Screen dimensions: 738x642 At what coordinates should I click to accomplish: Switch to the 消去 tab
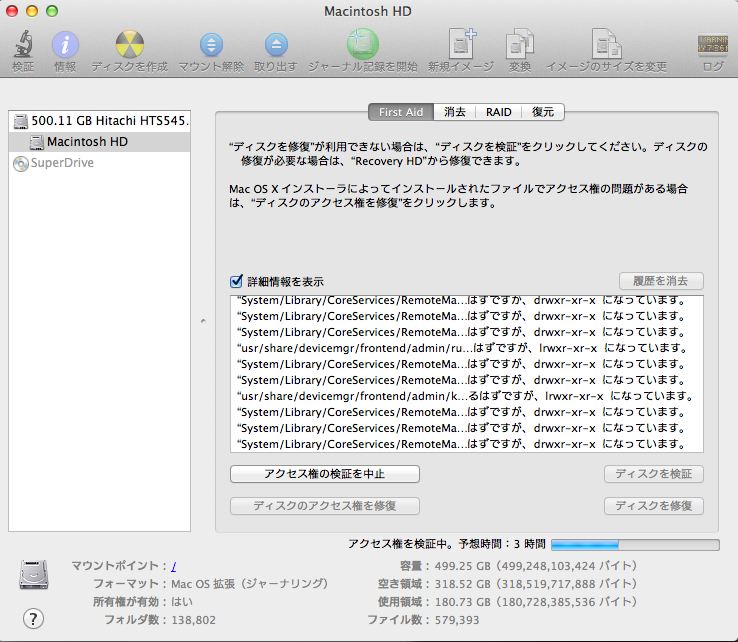pyautogui.click(x=455, y=112)
